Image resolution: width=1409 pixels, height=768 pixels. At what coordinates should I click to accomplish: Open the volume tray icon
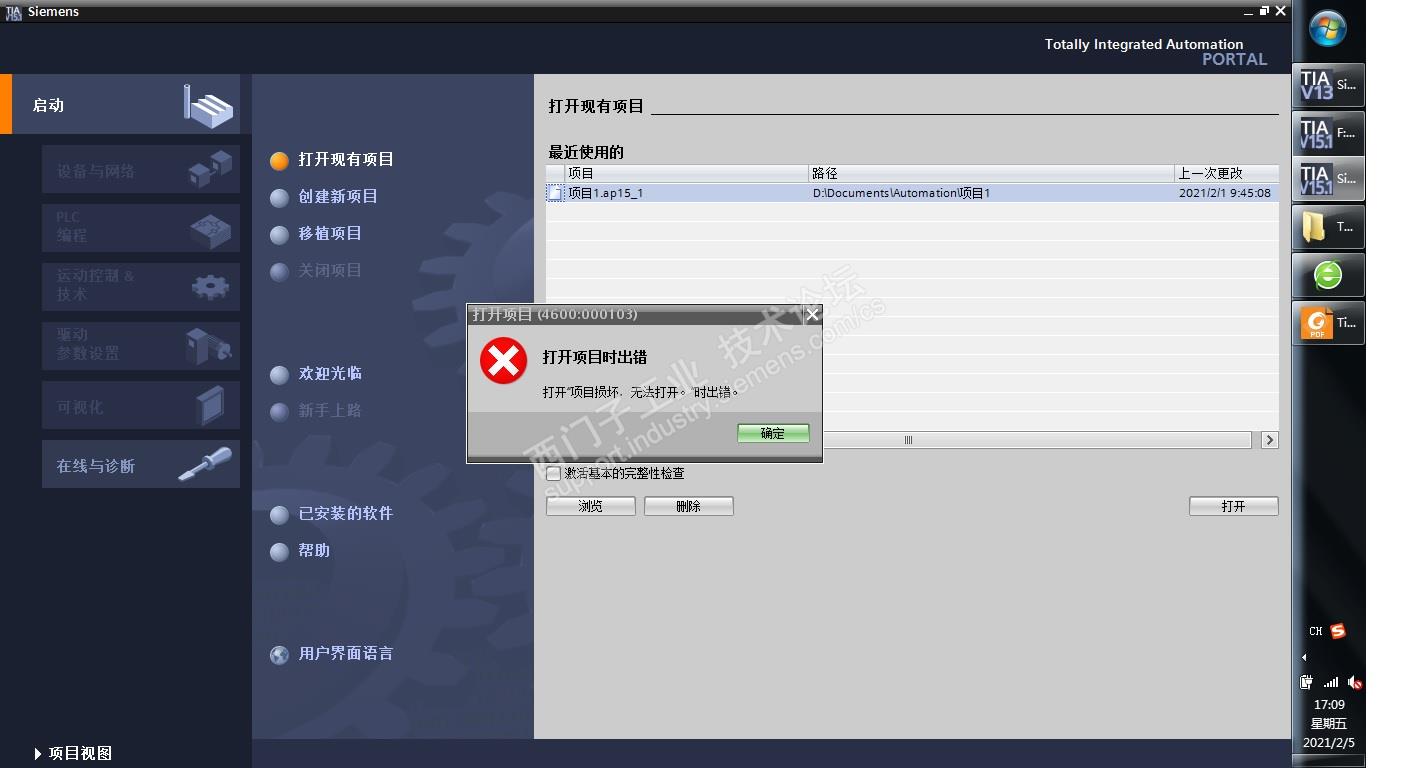[1355, 682]
